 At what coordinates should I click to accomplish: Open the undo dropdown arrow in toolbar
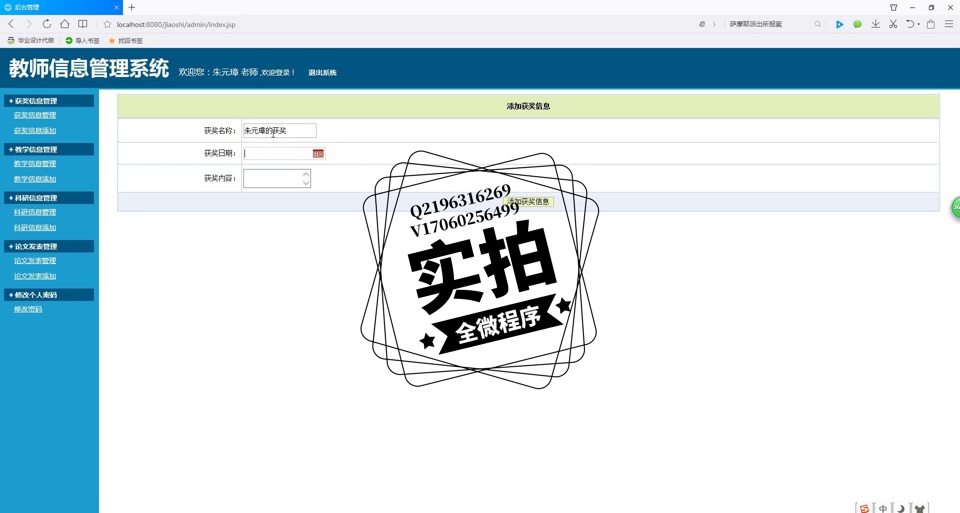tap(919, 25)
